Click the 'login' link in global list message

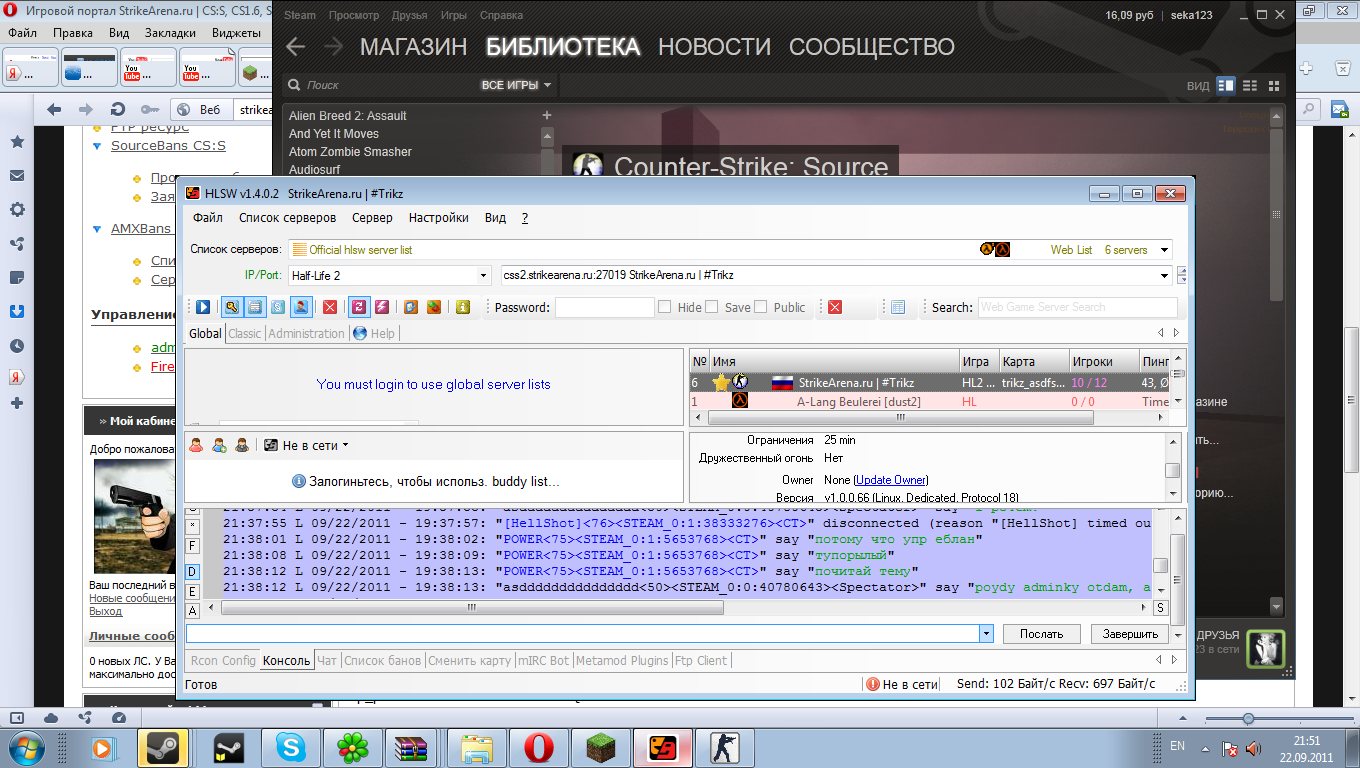point(390,384)
